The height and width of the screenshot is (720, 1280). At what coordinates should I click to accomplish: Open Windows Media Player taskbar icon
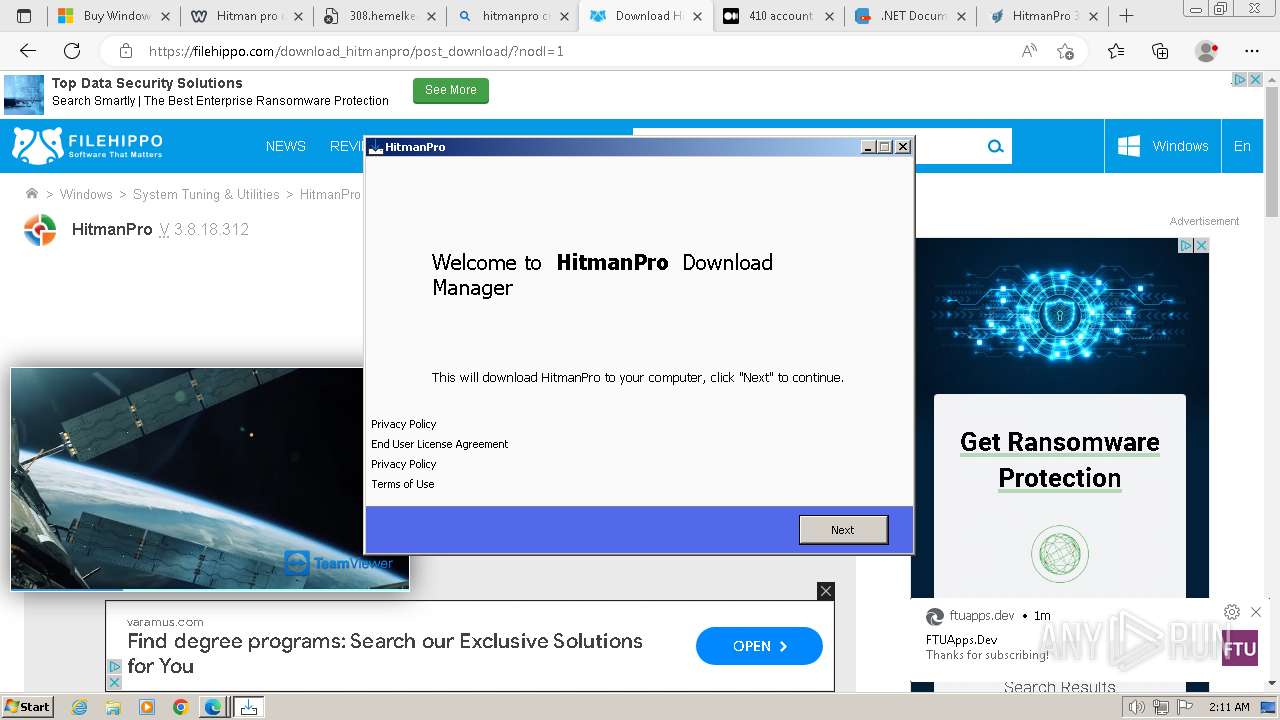click(147, 707)
